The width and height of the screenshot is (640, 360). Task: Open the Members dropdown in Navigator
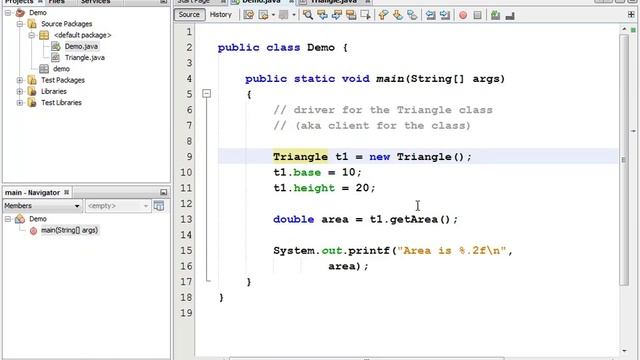[42, 206]
